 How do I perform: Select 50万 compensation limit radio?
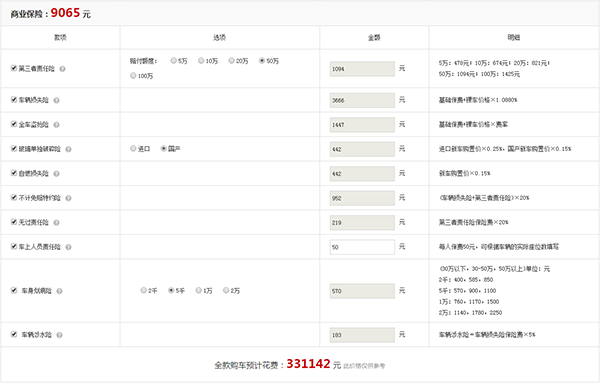point(262,60)
